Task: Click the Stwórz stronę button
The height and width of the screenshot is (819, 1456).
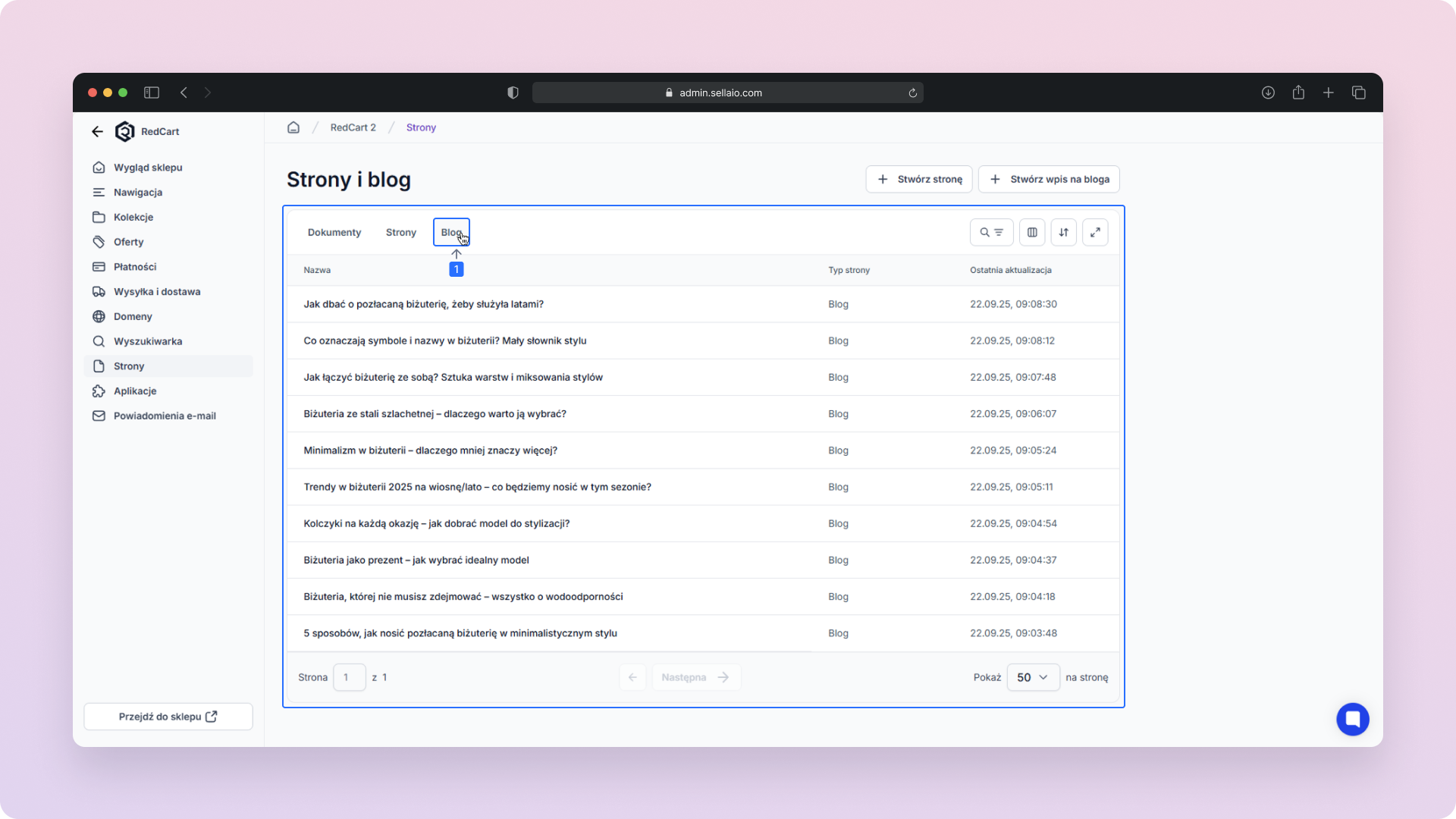Action: (919, 179)
